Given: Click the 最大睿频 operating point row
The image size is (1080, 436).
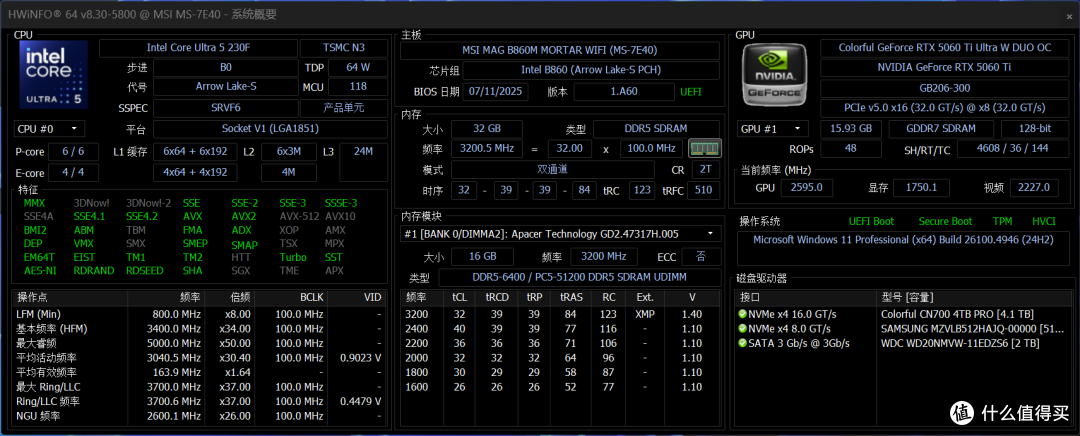Looking at the screenshot, I should pos(199,343).
